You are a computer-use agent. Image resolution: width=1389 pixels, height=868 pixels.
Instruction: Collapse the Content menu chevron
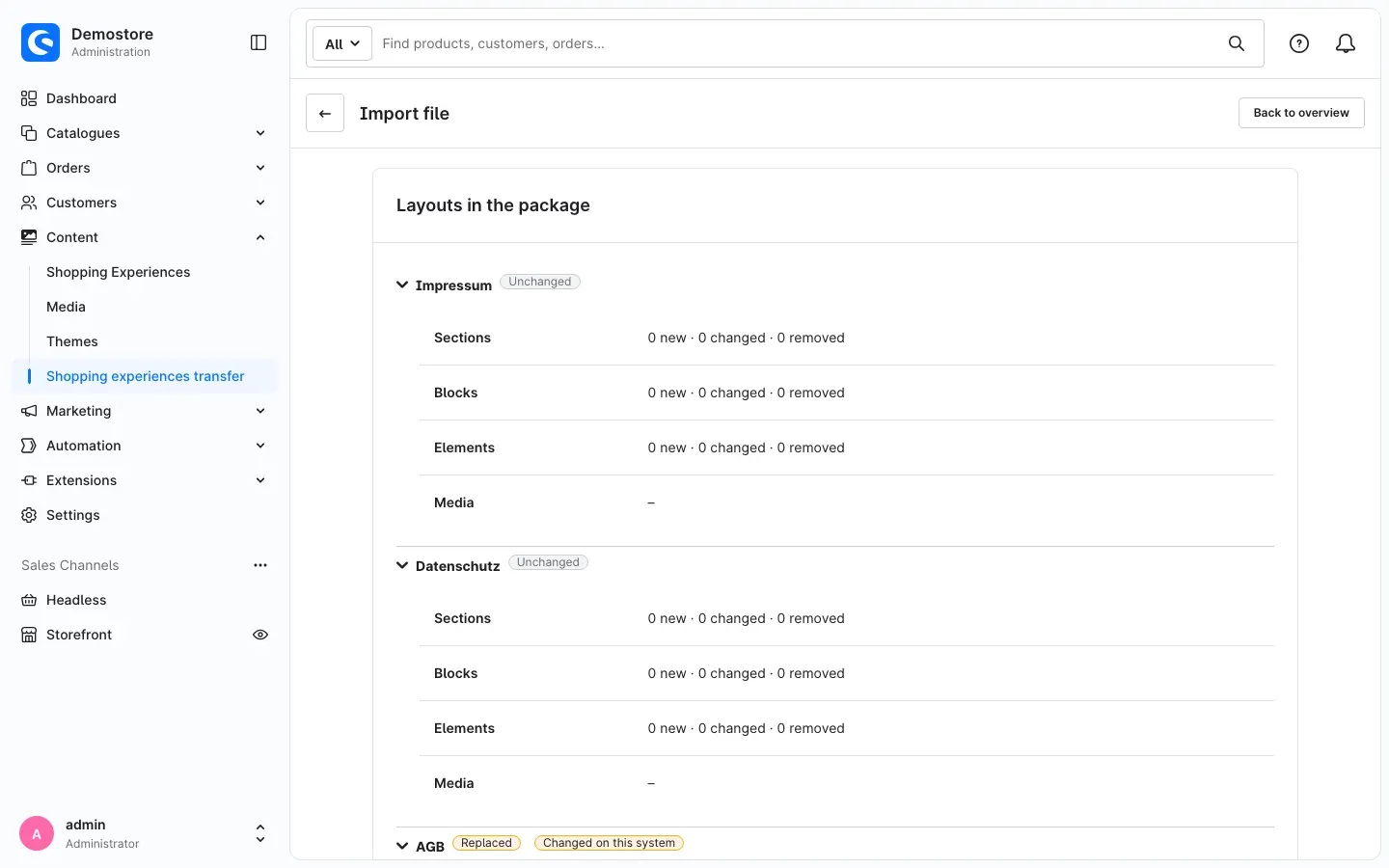[x=260, y=237]
